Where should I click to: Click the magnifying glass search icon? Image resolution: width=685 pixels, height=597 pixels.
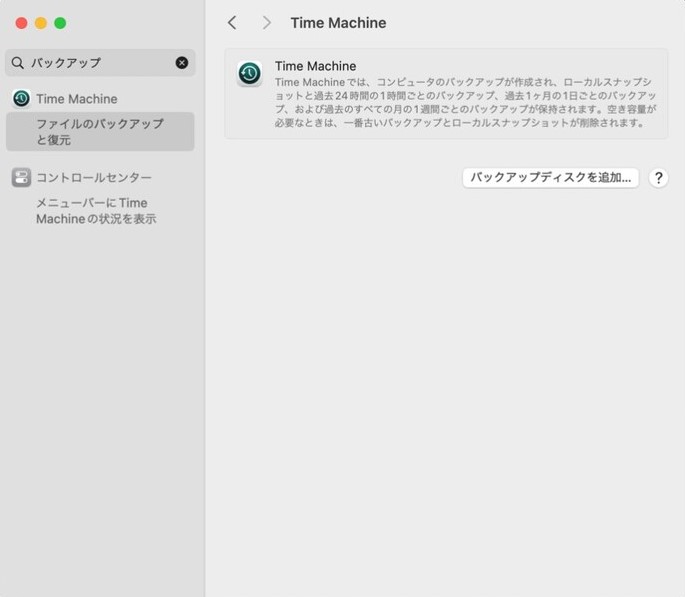tap(17, 63)
